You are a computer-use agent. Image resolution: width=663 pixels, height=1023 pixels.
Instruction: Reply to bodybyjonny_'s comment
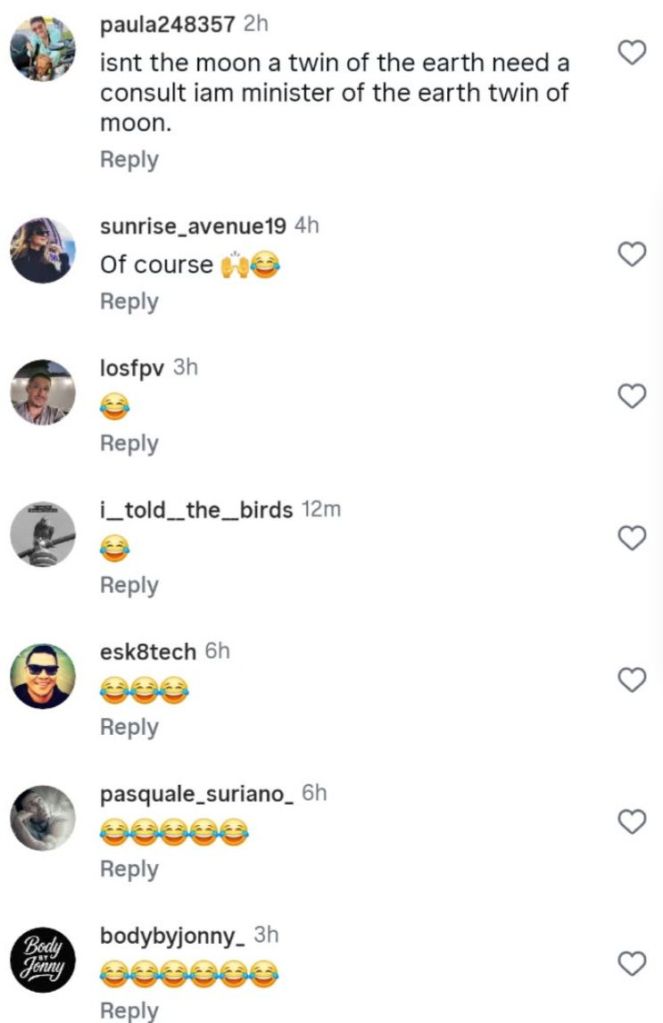coord(129,1011)
